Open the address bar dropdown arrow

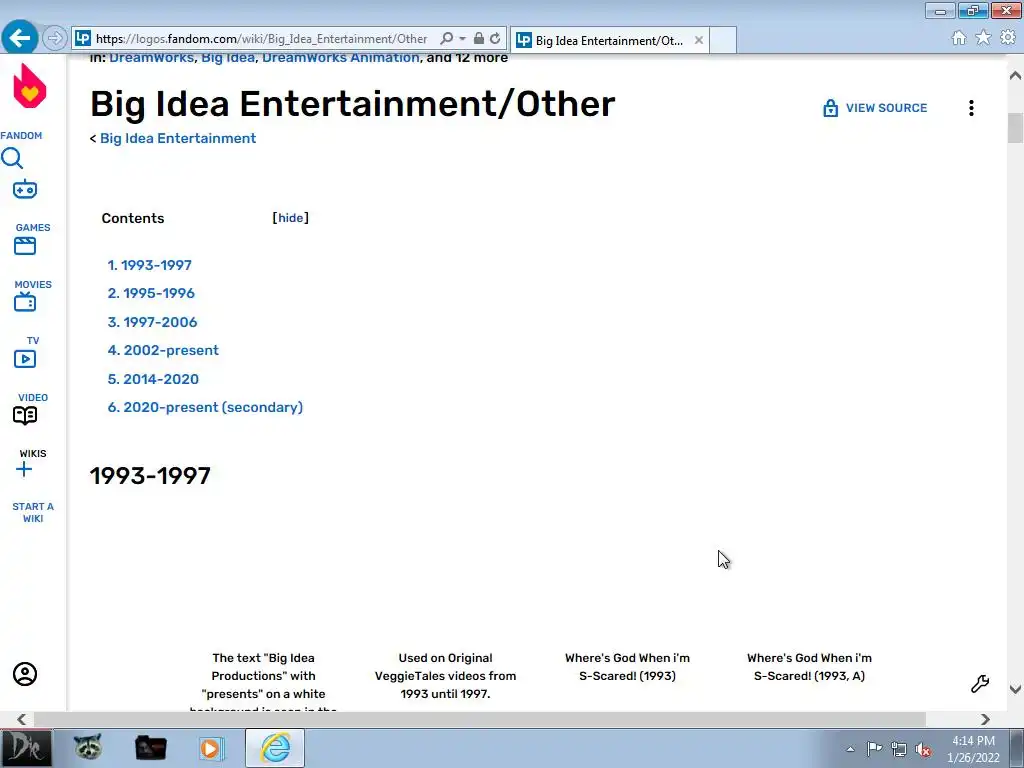[x=462, y=39]
